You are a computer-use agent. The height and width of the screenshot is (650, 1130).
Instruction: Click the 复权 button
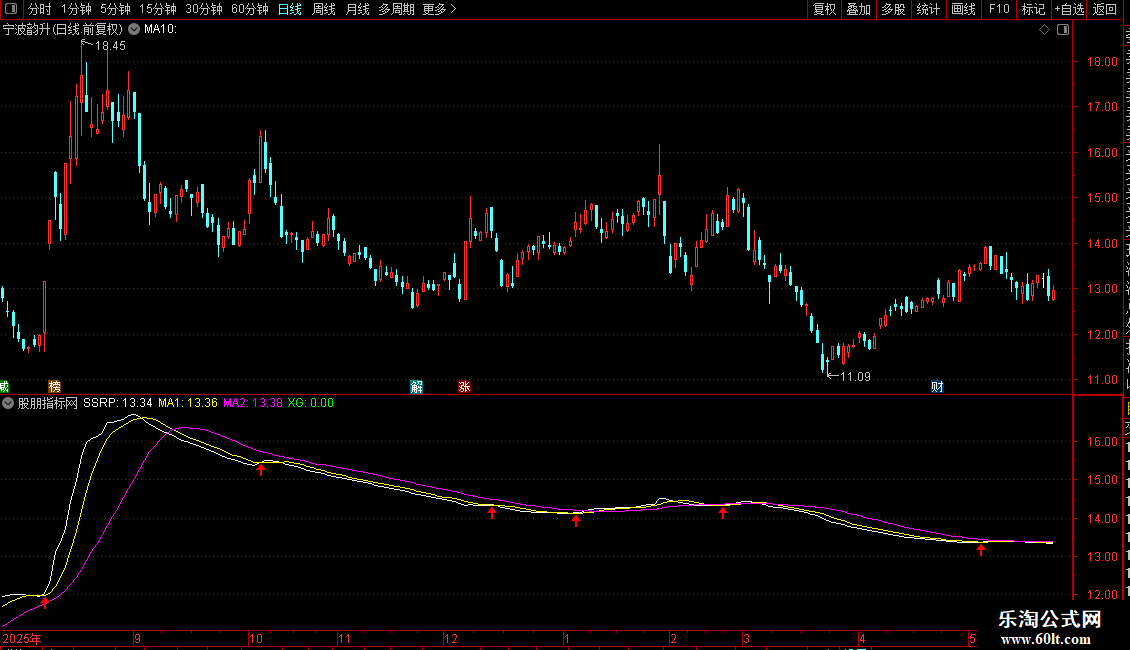(x=824, y=9)
